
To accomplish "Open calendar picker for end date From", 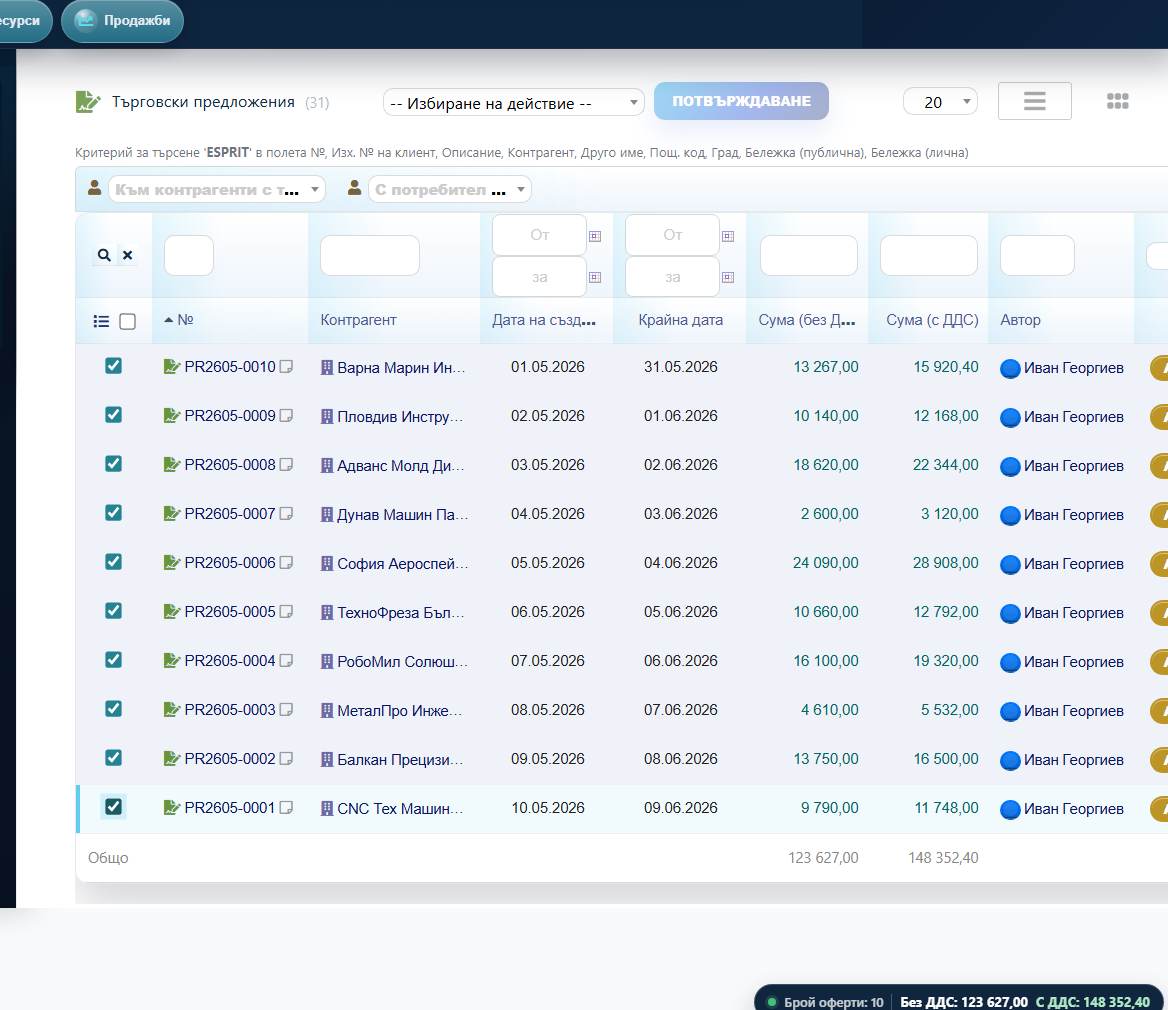I will (x=729, y=236).
